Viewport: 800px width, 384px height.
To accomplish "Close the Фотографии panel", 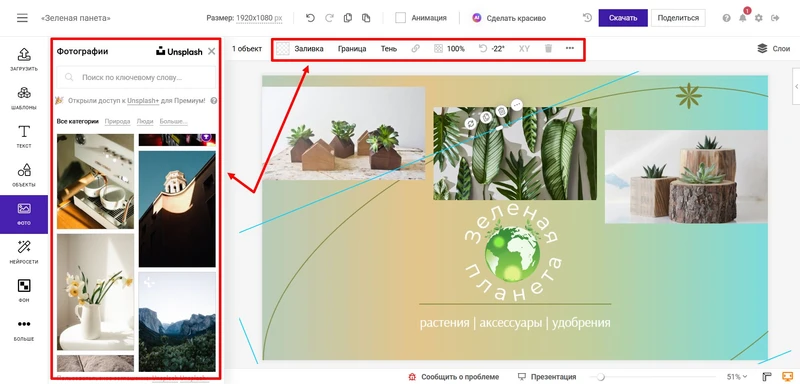I will coord(211,52).
